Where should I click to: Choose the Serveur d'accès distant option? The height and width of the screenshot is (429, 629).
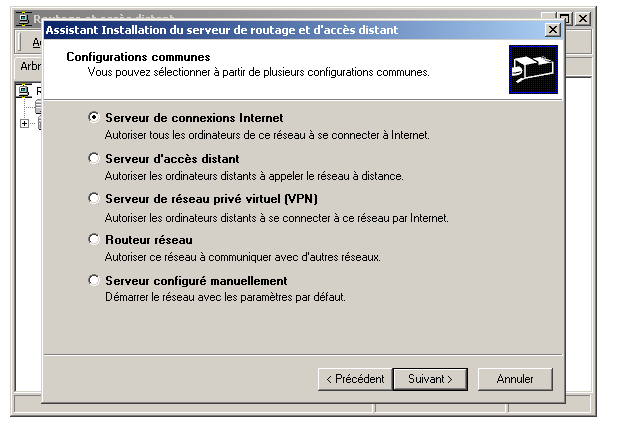94,158
